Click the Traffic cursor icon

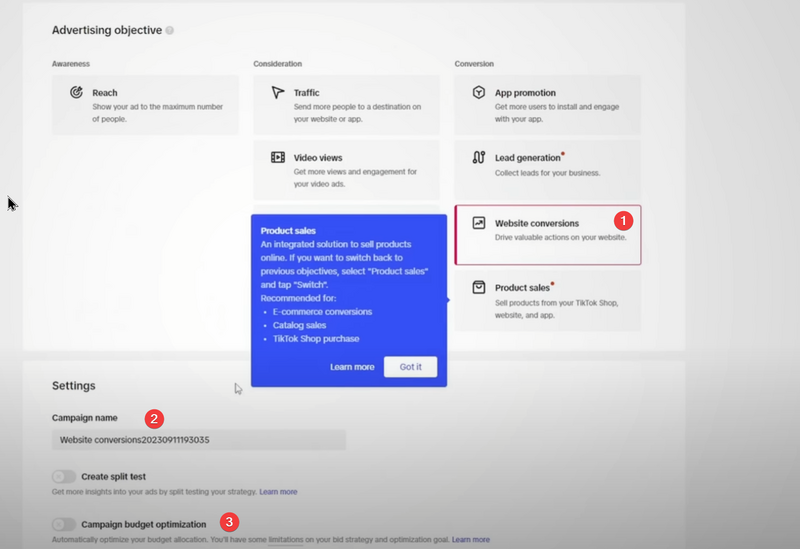point(278,93)
